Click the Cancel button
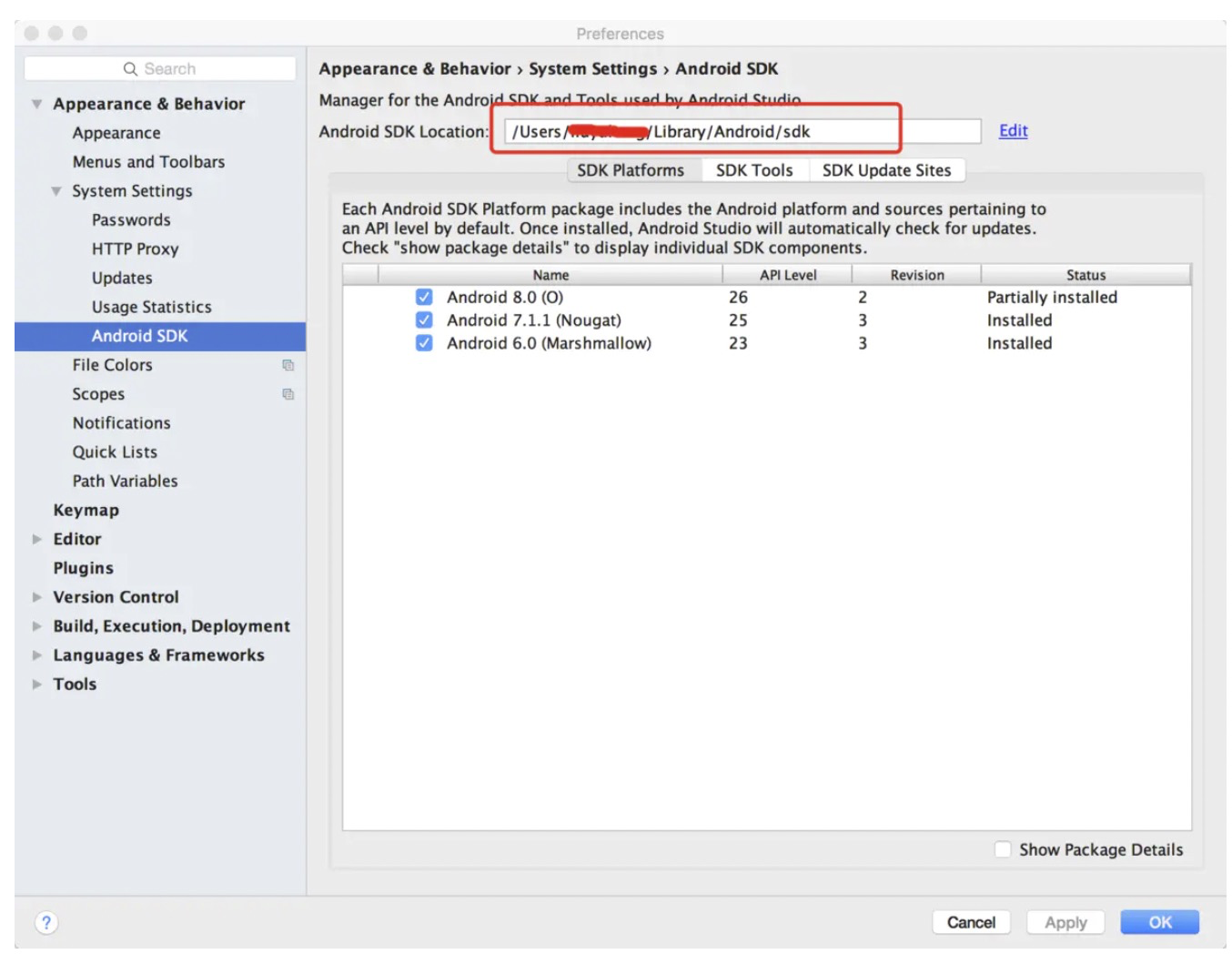The width and height of the screenshot is (1232, 954). click(x=971, y=922)
